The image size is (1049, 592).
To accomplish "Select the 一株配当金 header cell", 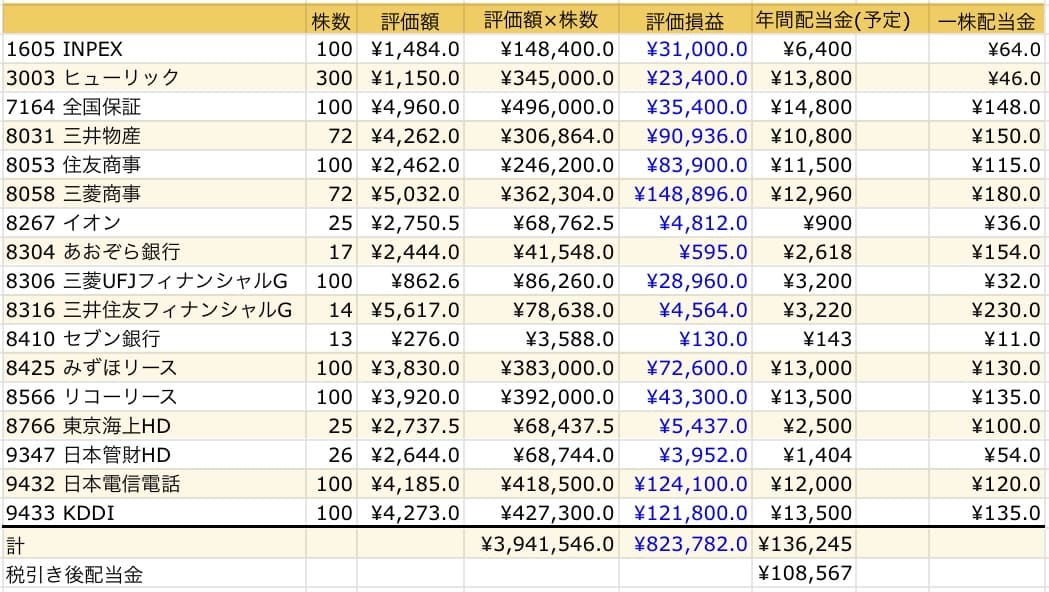I will 987,21.
